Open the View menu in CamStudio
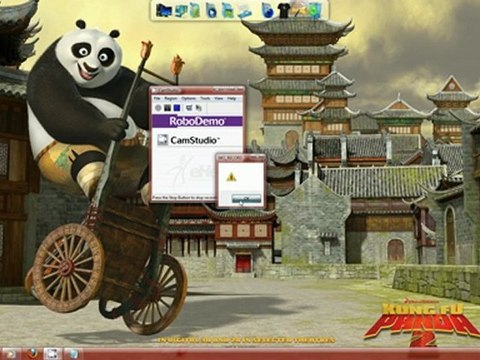 [218, 99]
